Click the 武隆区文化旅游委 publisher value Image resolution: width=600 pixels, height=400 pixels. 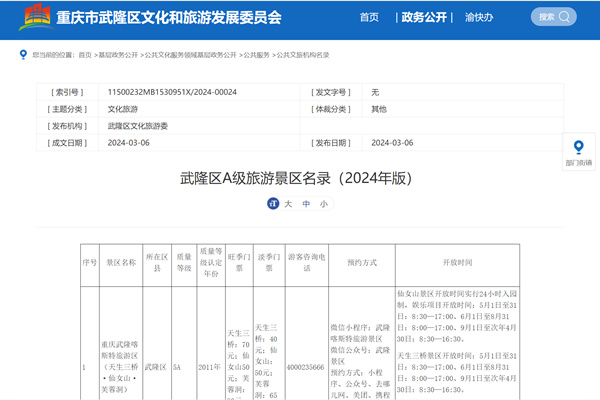[x=138, y=126]
